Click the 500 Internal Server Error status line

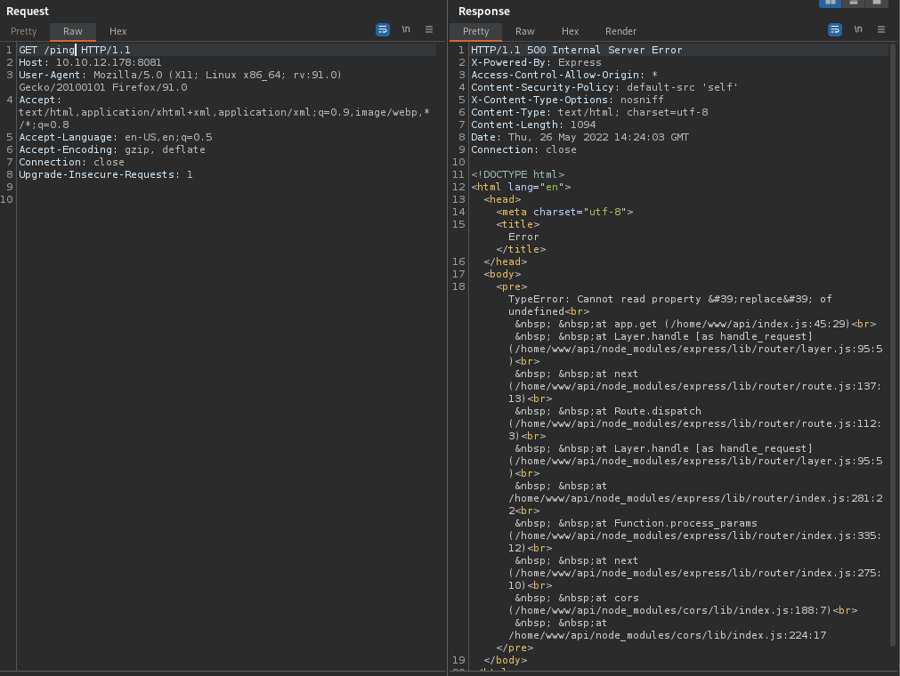[576, 50]
